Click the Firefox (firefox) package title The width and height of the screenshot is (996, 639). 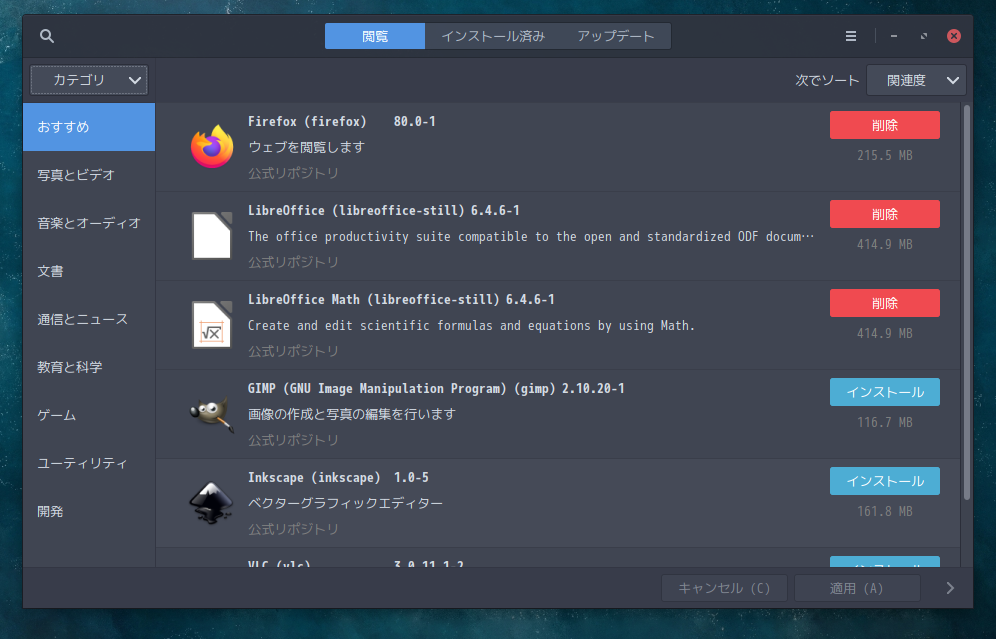pyautogui.click(x=307, y=121)
